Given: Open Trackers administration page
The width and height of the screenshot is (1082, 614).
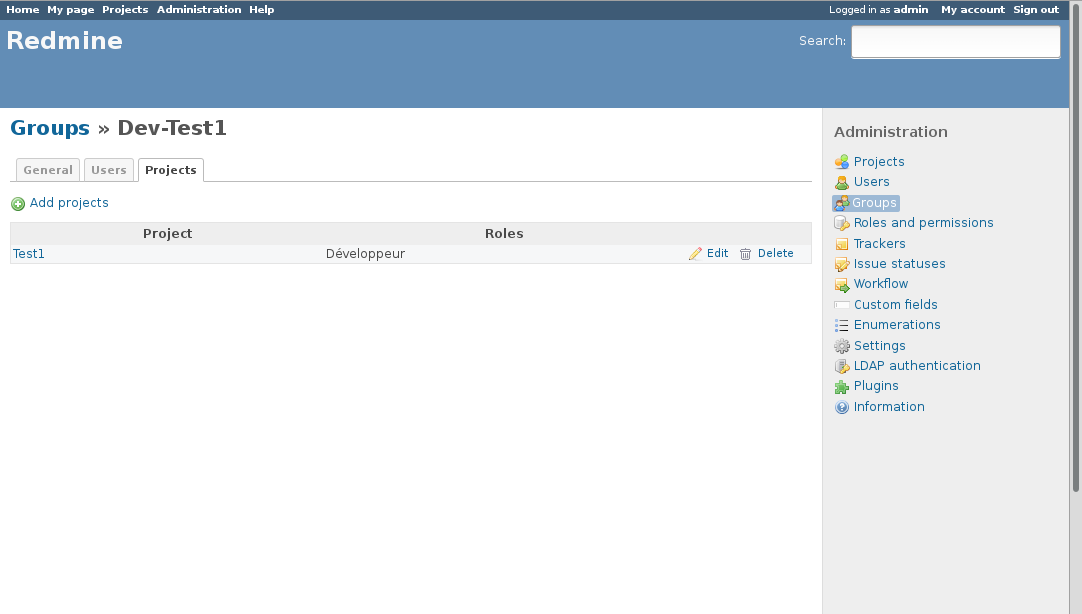Looking at the screenshot, I should pos(879,244).
